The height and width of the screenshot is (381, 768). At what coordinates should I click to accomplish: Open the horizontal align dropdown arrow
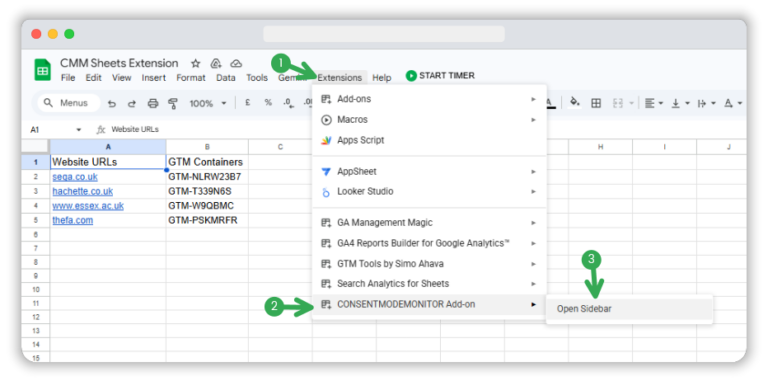pyautogui.click(x=661, y=103)
